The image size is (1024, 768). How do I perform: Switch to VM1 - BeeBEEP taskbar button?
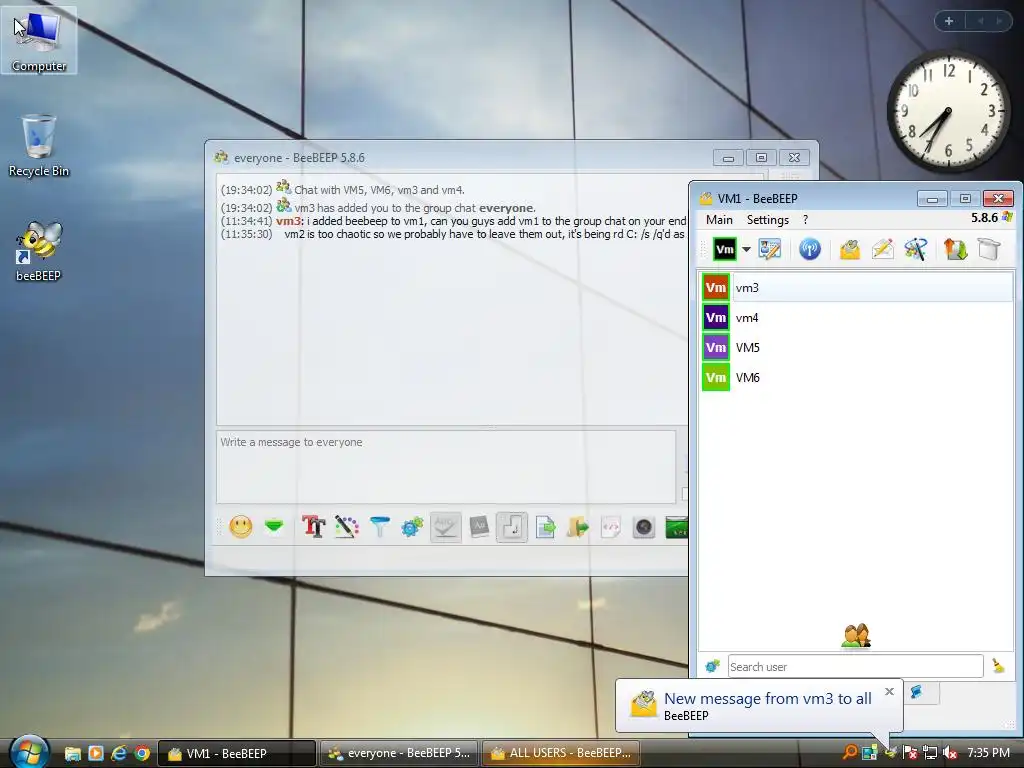[237, 754]
